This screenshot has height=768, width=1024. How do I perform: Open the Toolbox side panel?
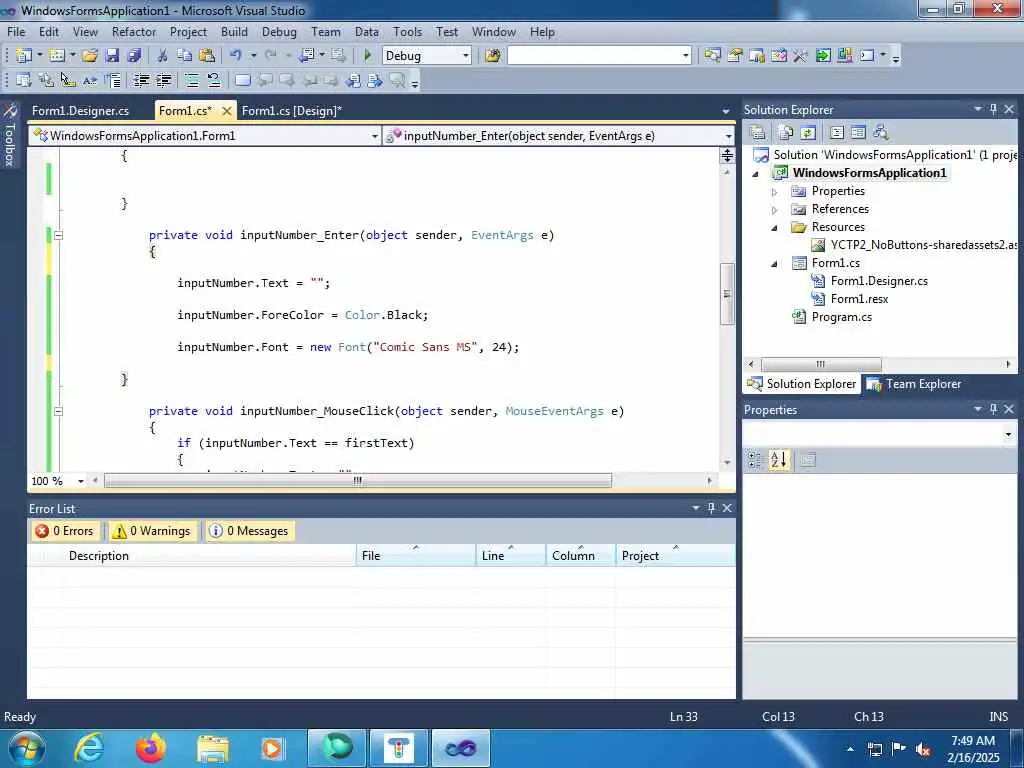pos(9,136)
